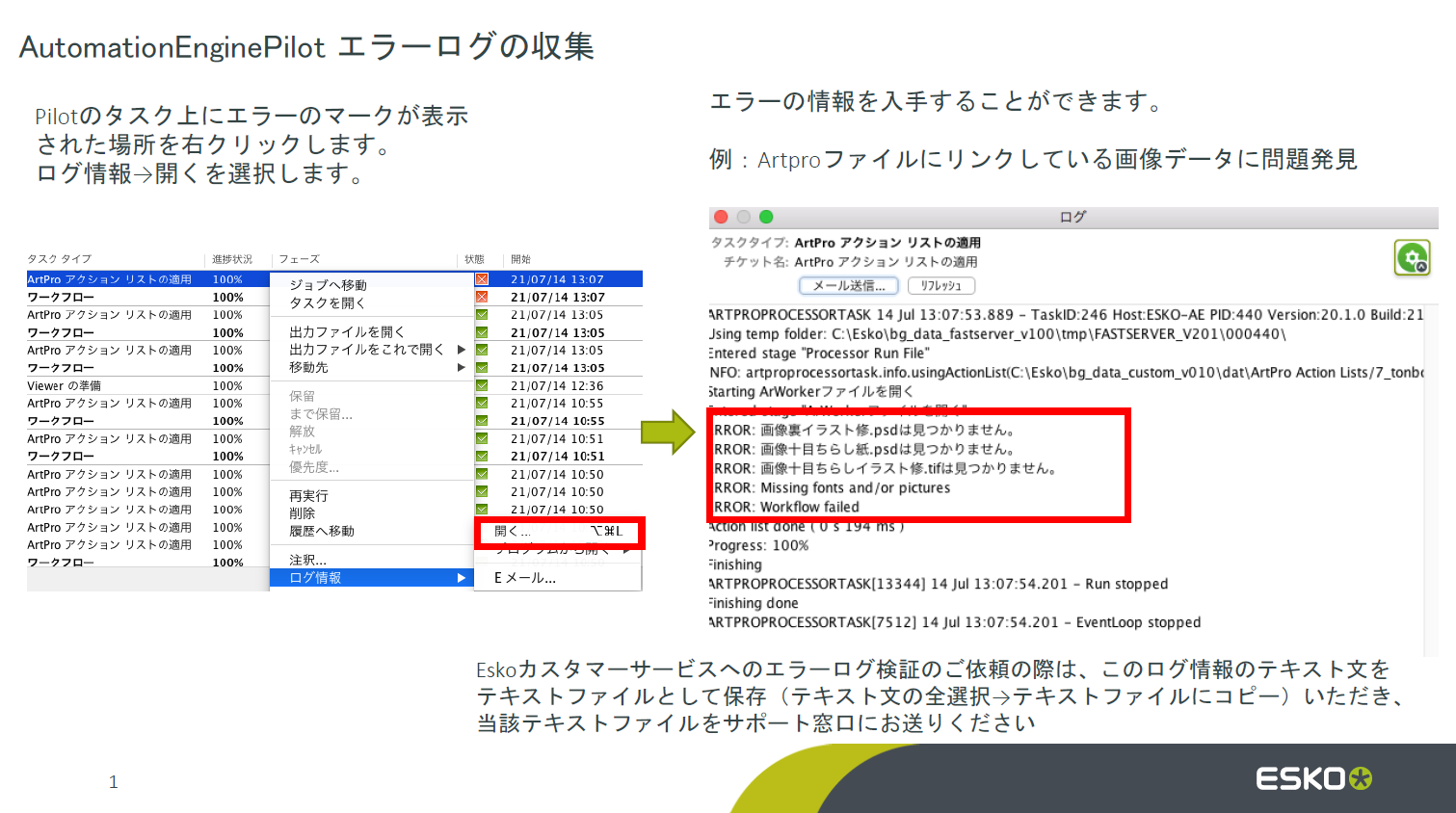
Task: Choose ジョブへ移動 in the context menu
Action: click(329, 285)
